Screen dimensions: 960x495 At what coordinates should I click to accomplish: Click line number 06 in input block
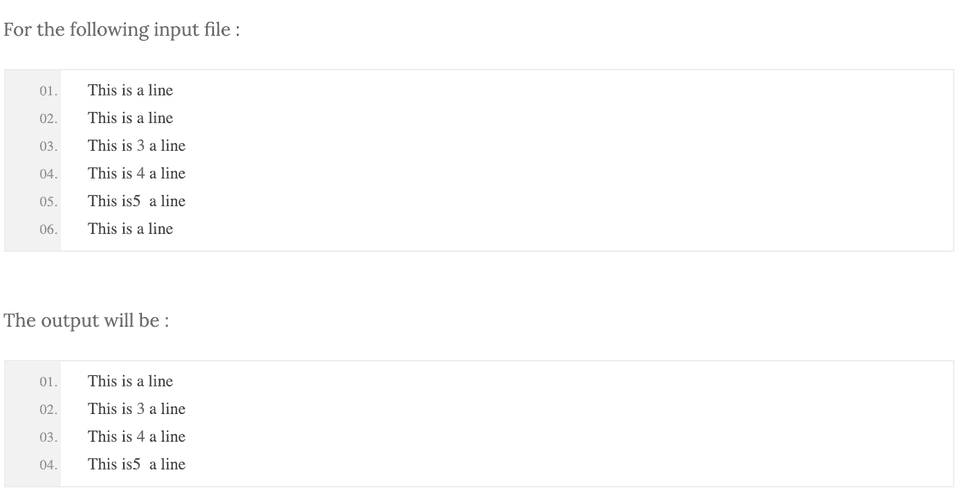tap(48, 230)
